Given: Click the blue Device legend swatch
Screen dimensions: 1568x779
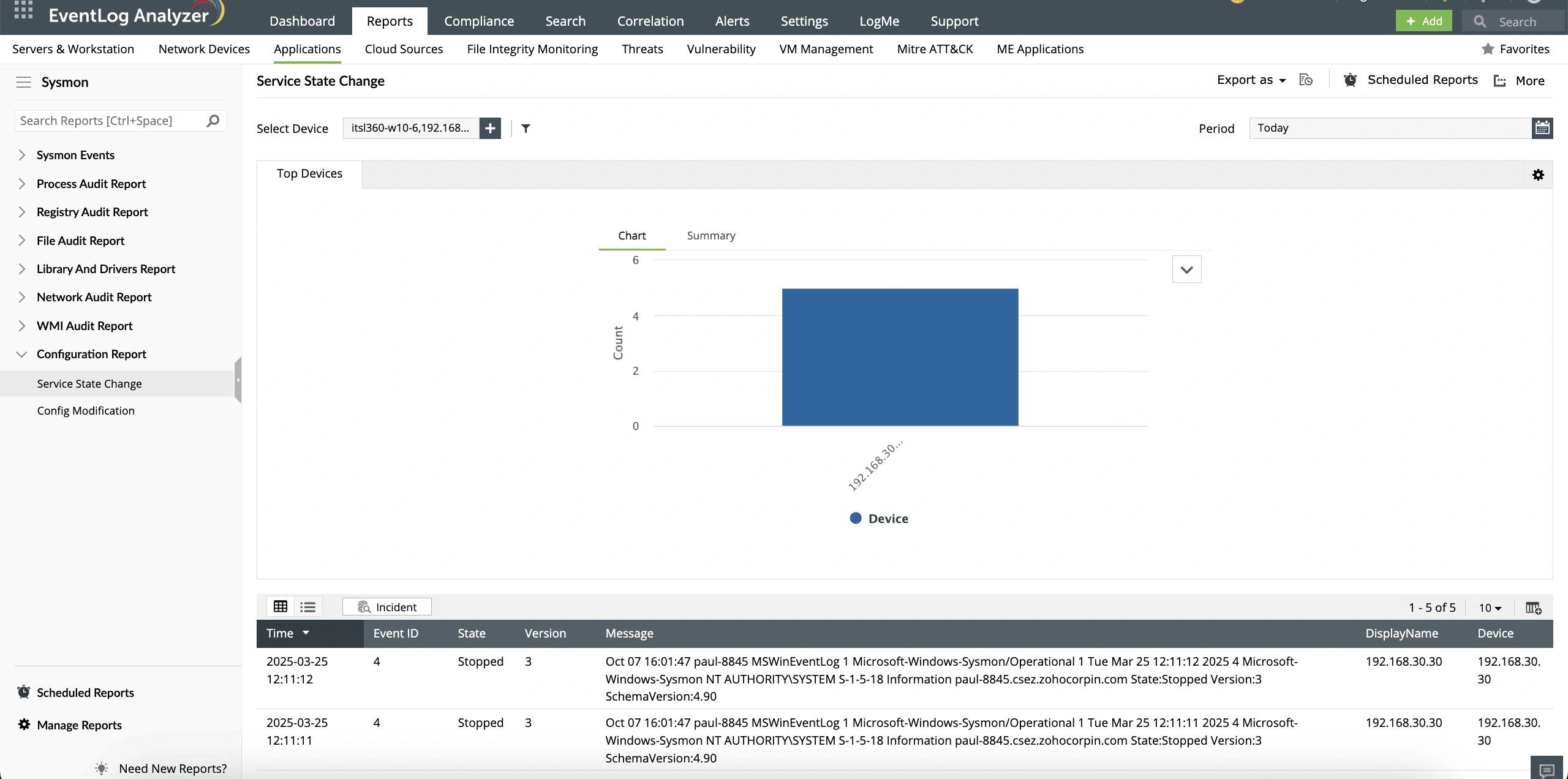Looking at the screenshot, I should click(856, 518).
